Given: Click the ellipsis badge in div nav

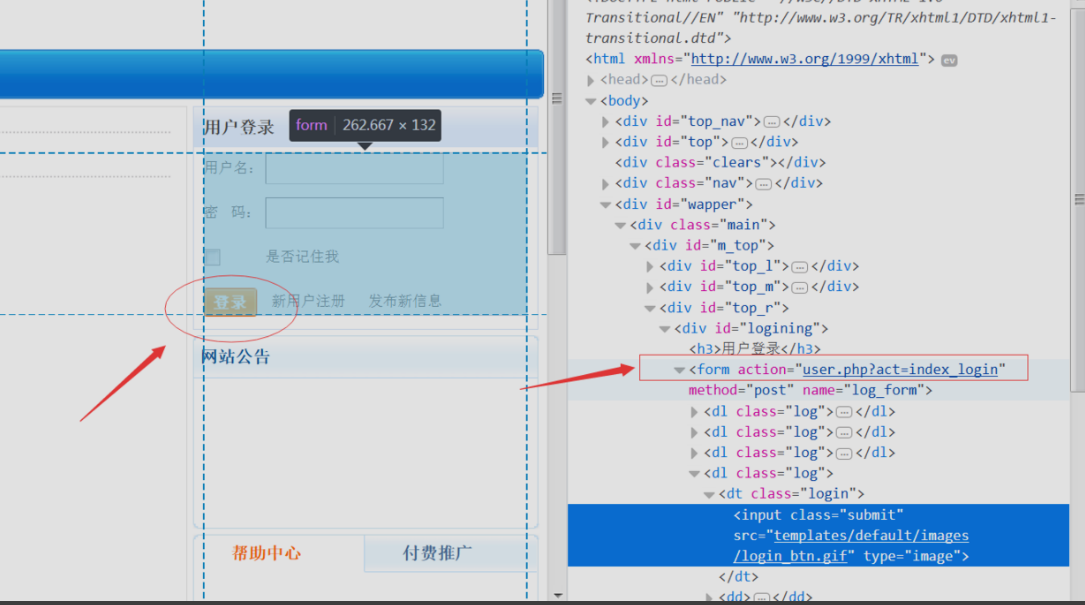Looking at the screenshot, I should click(x=764, y=184).
